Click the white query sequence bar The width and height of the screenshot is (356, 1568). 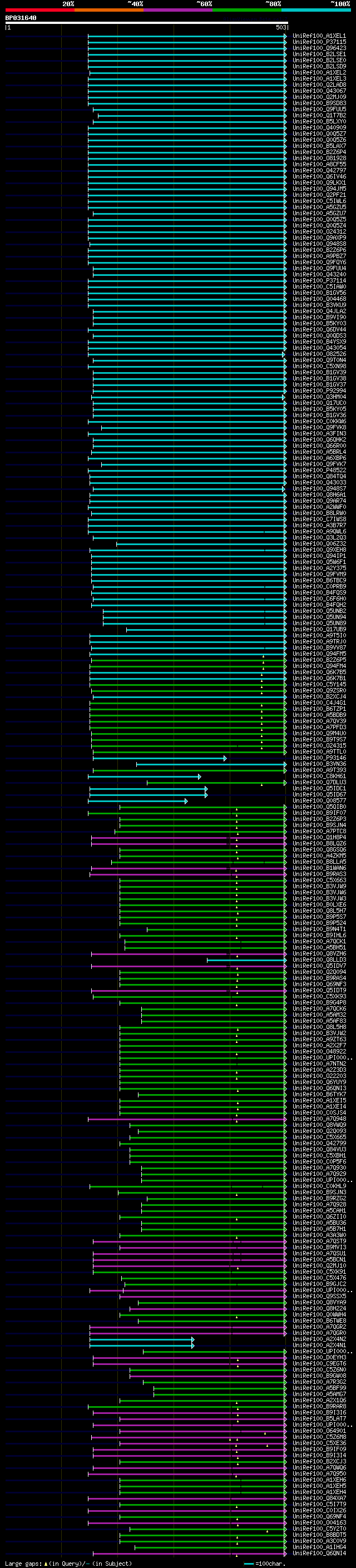147,23
